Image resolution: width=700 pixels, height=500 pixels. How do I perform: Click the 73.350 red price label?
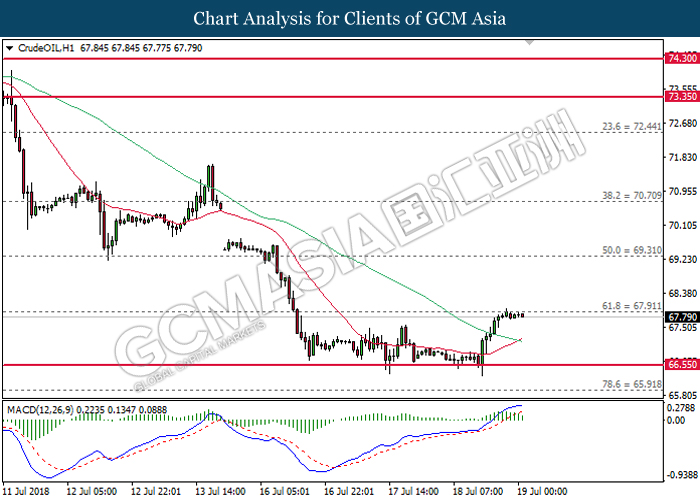[x=682, y=96]
